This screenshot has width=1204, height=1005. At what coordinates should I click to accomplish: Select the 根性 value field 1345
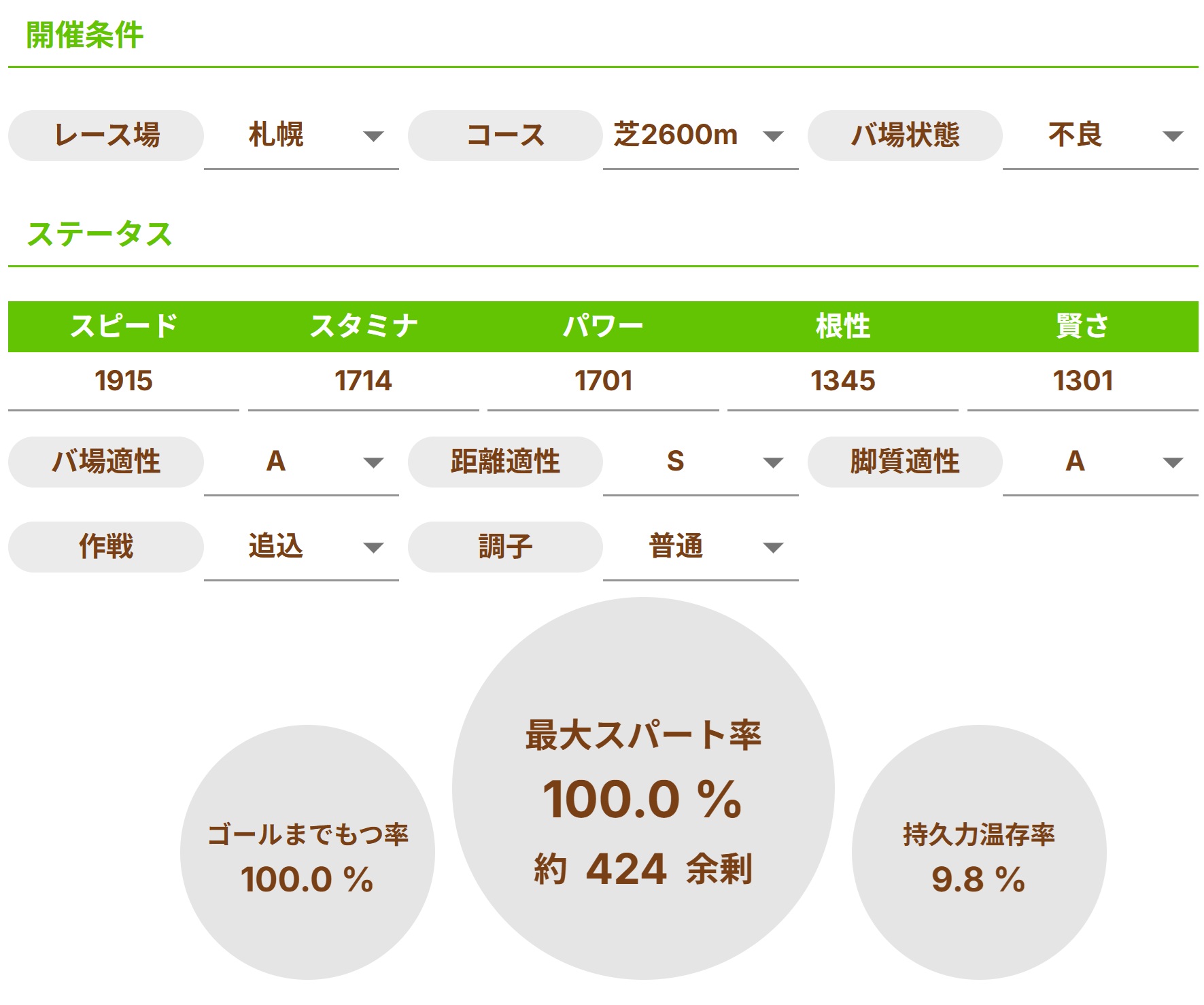[842, 381]
